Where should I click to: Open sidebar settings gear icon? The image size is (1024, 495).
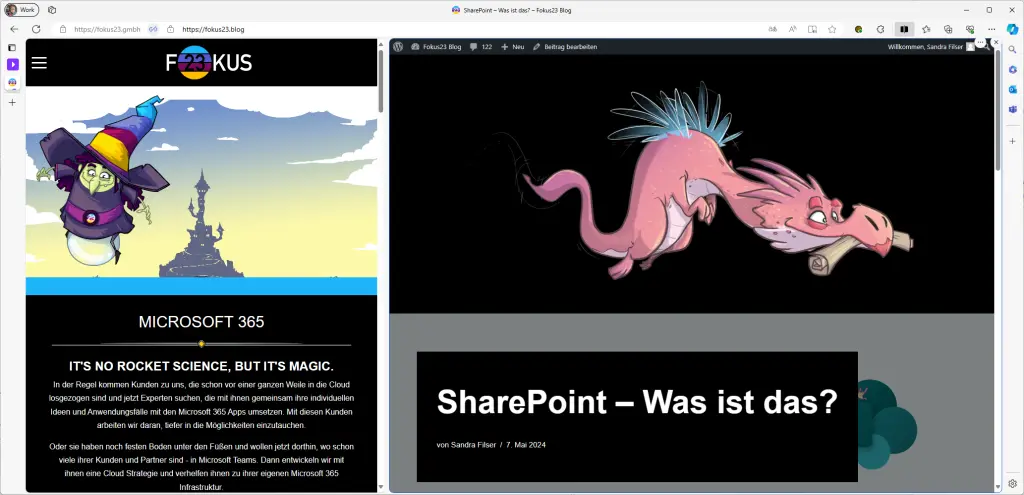1012,483
